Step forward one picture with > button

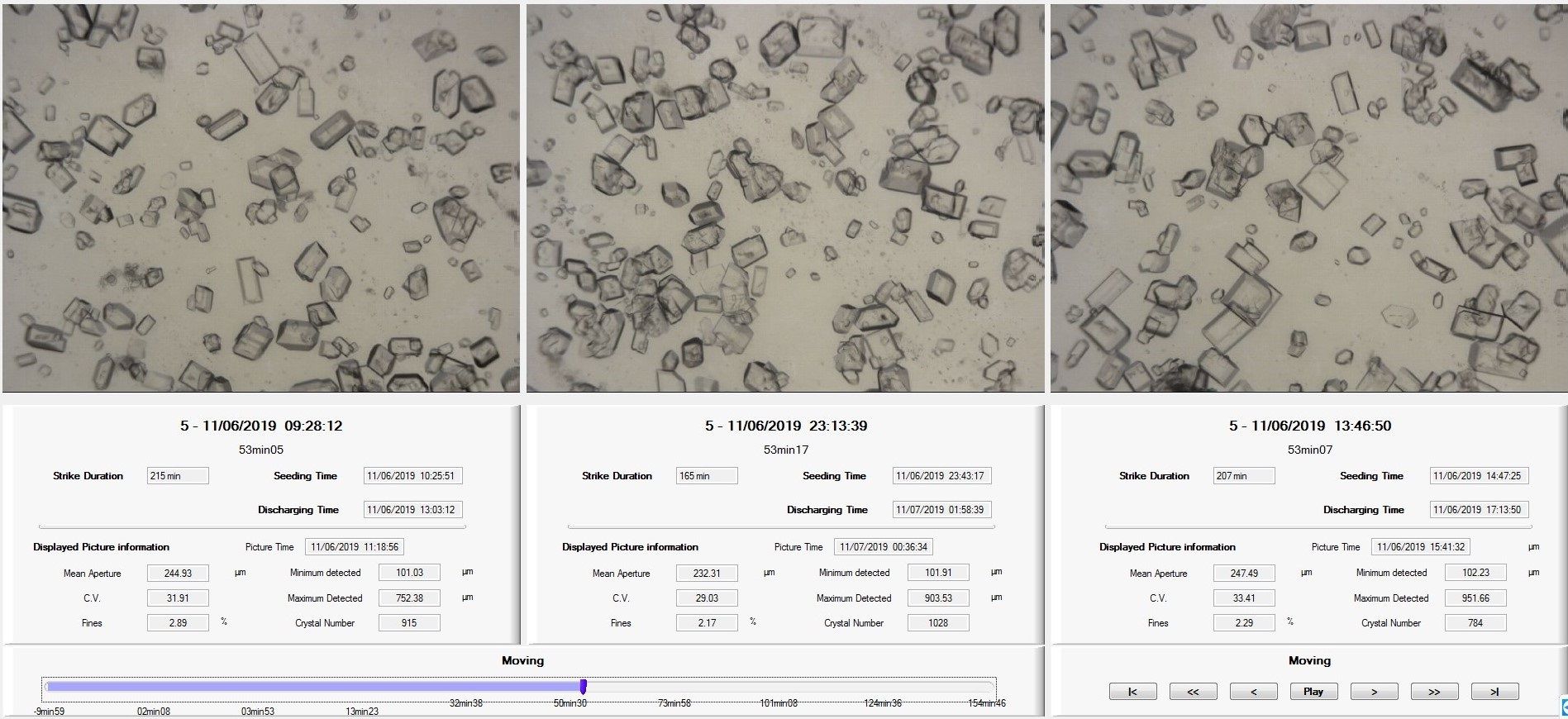(x=1374, y=692)
